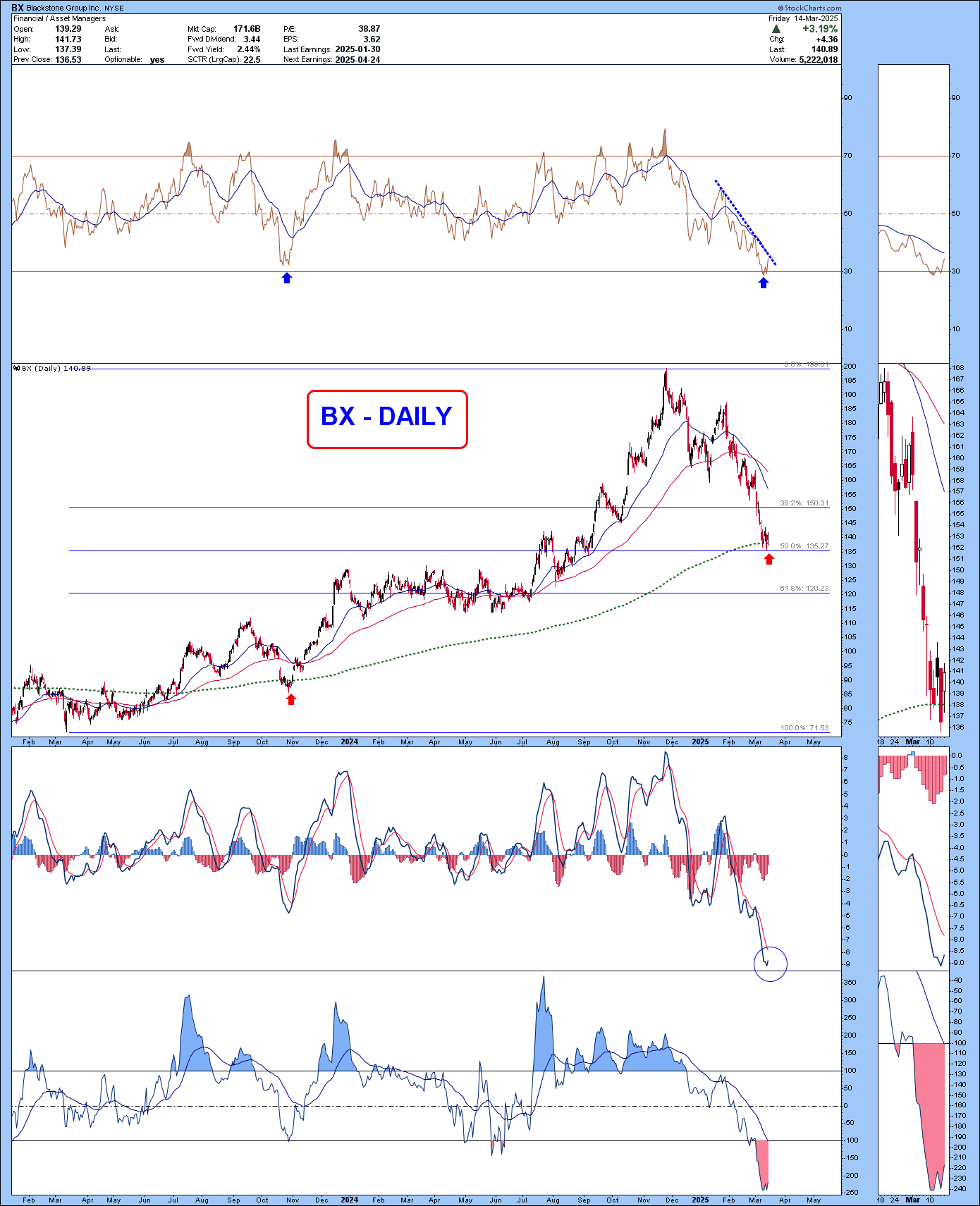Click red arrow below the November 2023 low
The width and height of the screenshot is (980, 1206).
(291, 699)
